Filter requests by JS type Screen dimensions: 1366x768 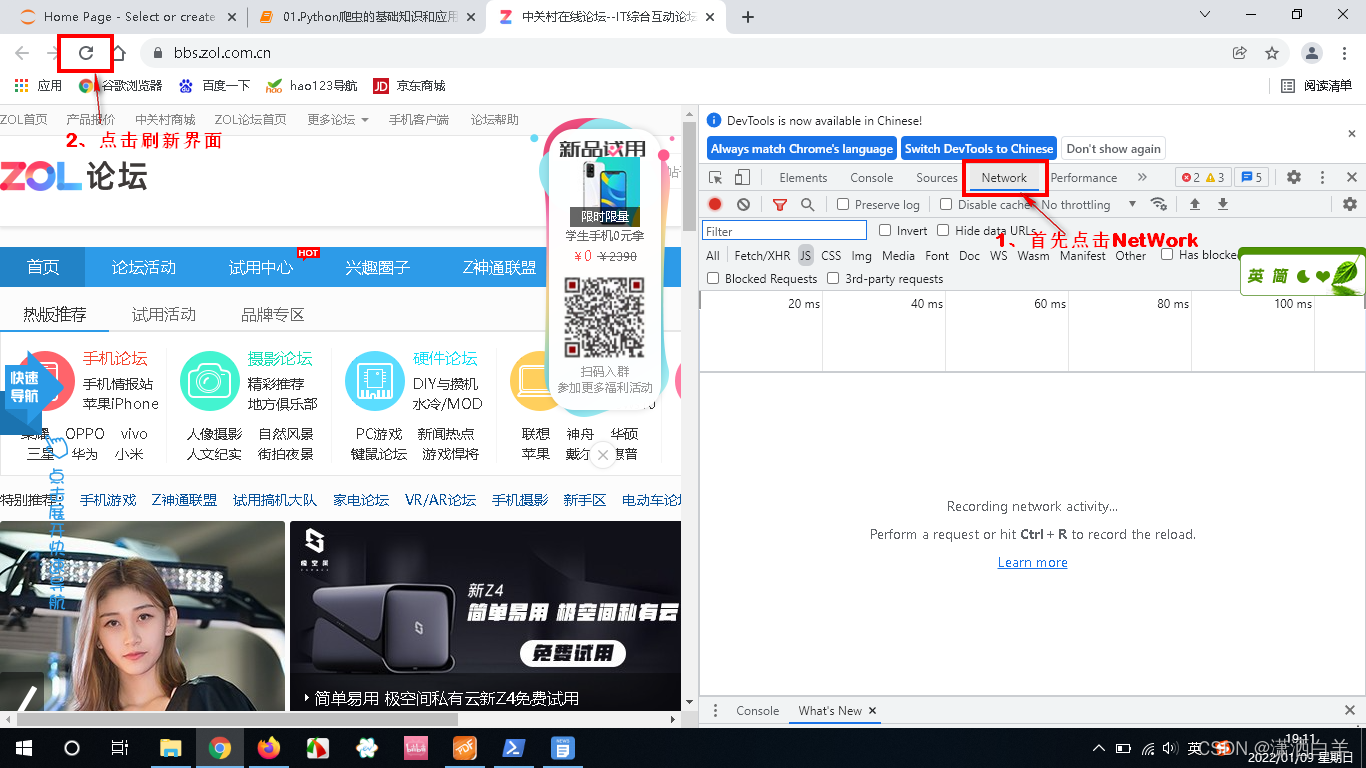[x=806, y=255]
